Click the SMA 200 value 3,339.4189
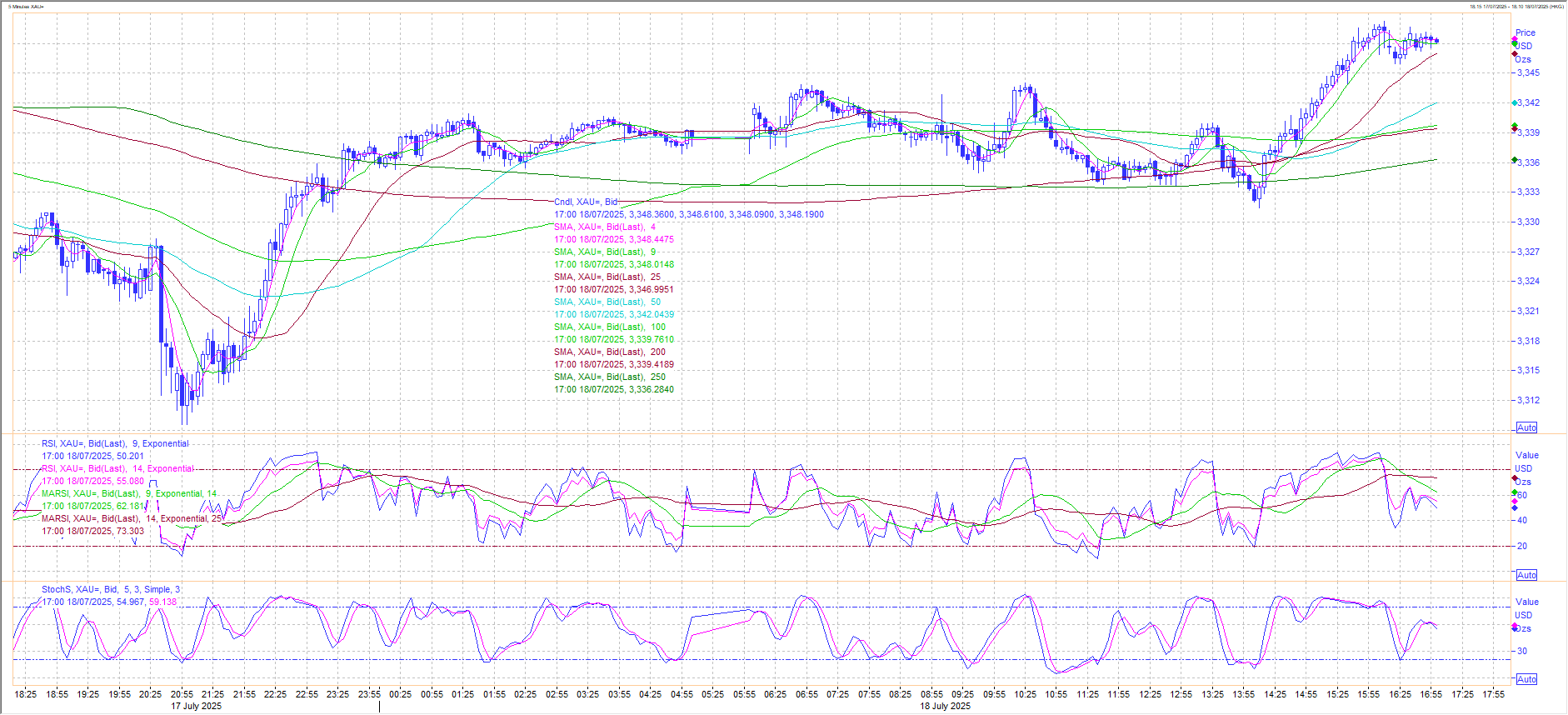Viewport: 1568px width, 715px height. click(x=614, y=364)
